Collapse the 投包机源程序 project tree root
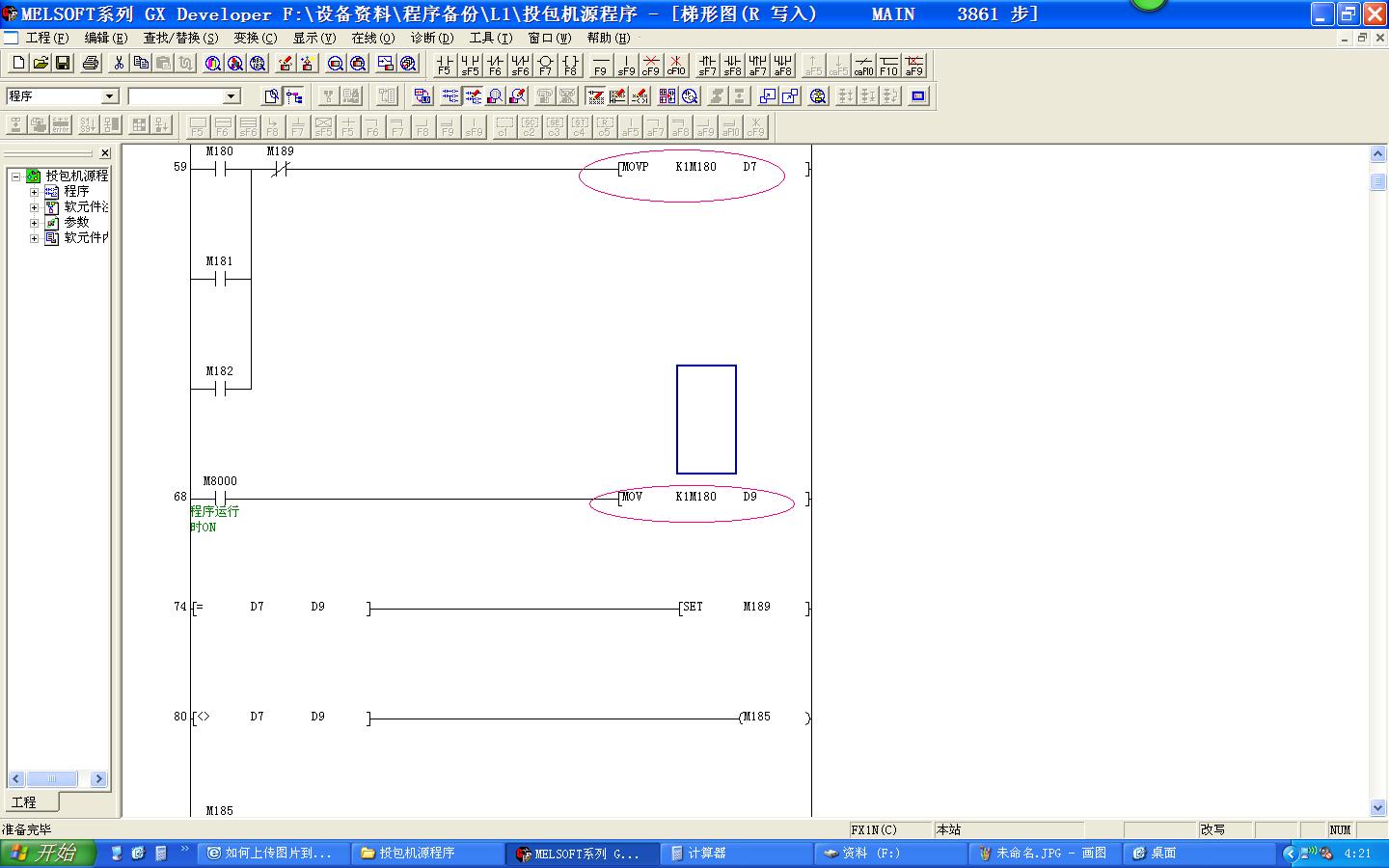Image resolution: width=1389 pixels, height=868 pixels. point(15,176)
